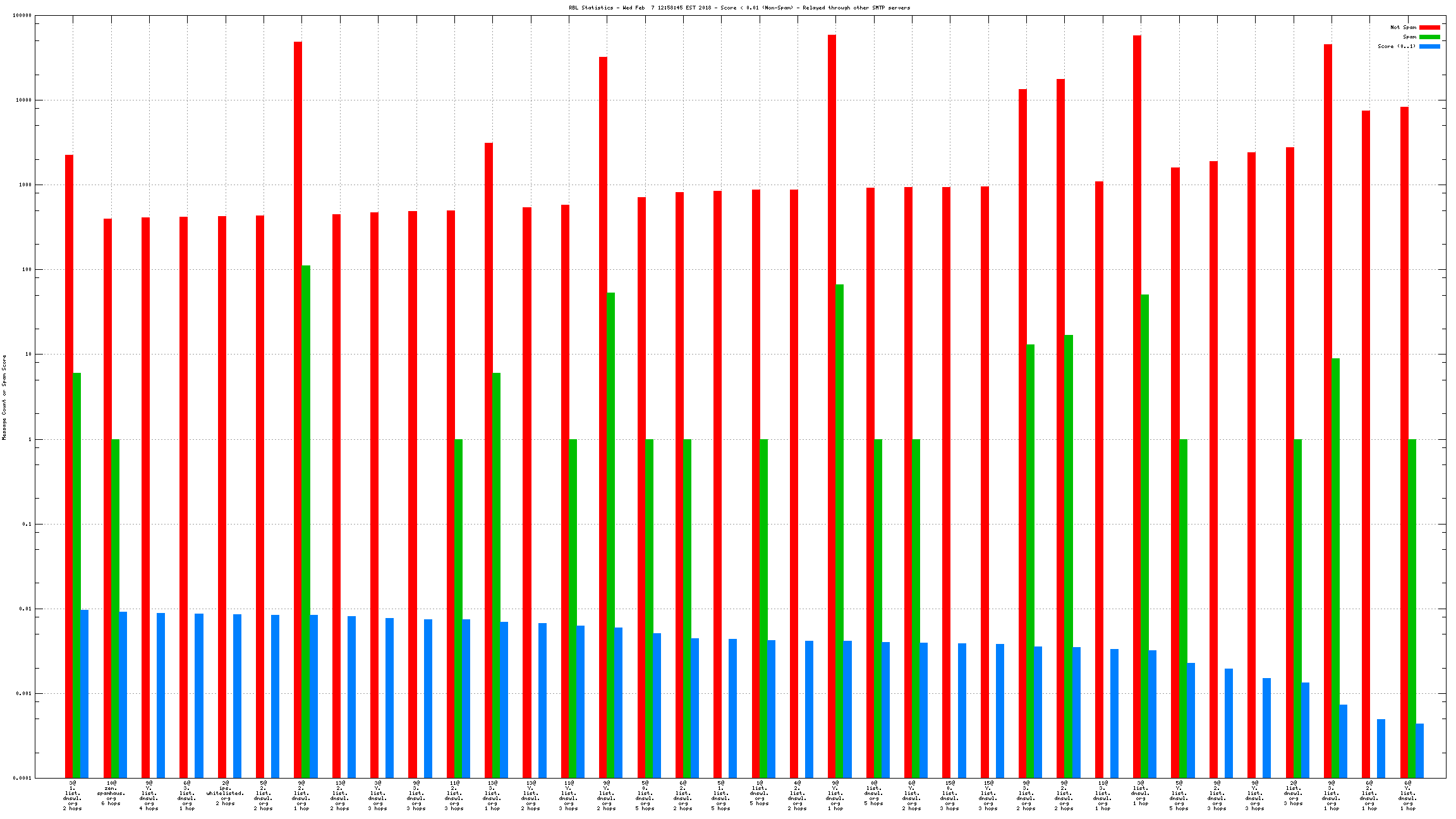Click the blue Score legend swatch
The width and height of the screenshot is (1456, 819).
pos(1429,46)
